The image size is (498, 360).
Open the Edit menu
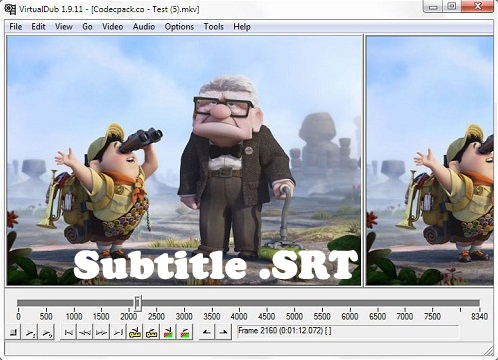pos(38,27)
